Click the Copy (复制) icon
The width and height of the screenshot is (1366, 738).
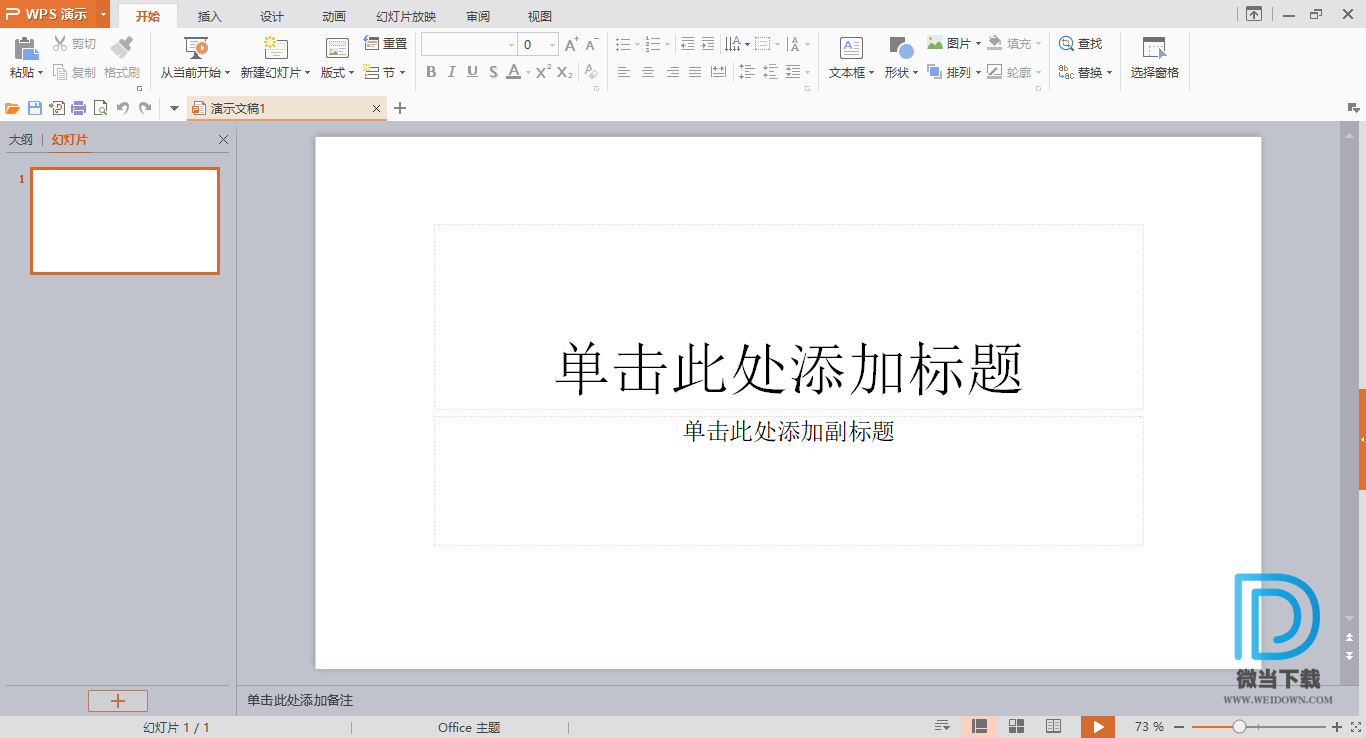(60, 72)
